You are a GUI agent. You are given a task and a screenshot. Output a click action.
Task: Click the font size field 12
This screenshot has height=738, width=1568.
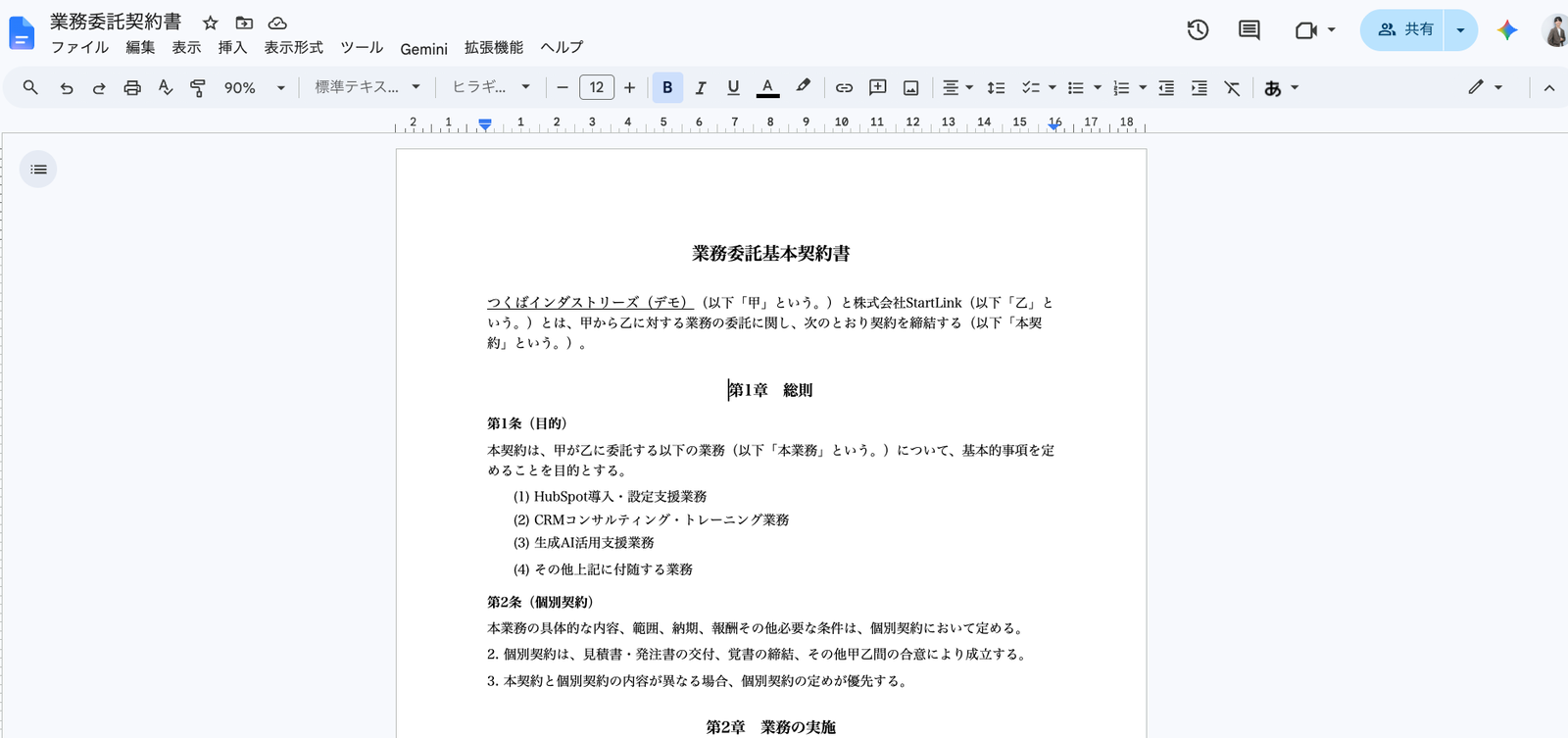(x=597, y=87)
